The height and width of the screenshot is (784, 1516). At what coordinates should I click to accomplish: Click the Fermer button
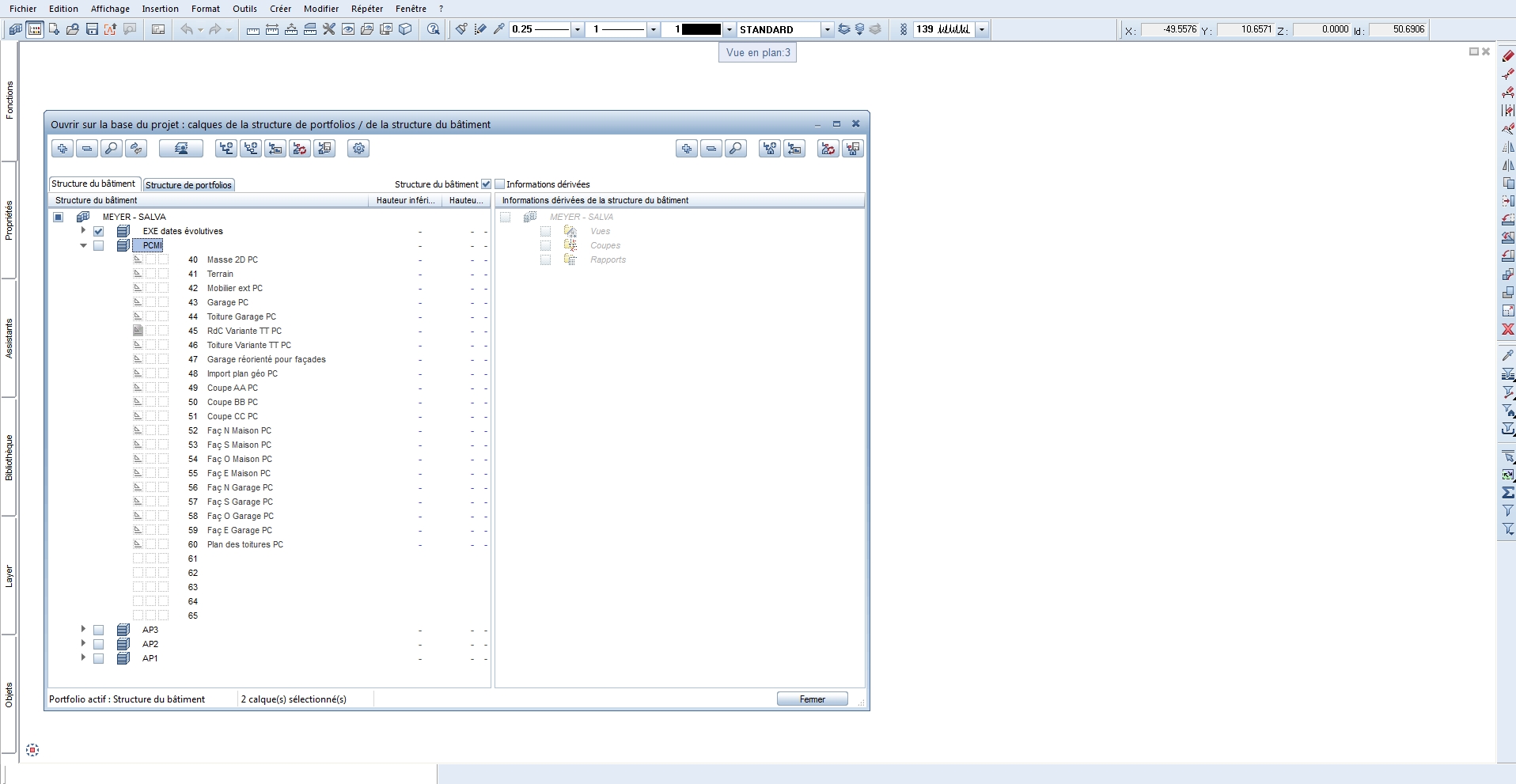pyautogui.click(x=813, y=699)
